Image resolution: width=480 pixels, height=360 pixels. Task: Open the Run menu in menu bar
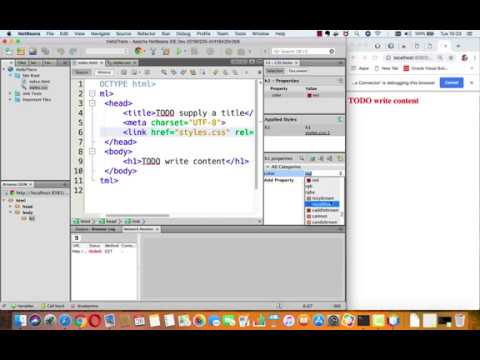(166, 34)
